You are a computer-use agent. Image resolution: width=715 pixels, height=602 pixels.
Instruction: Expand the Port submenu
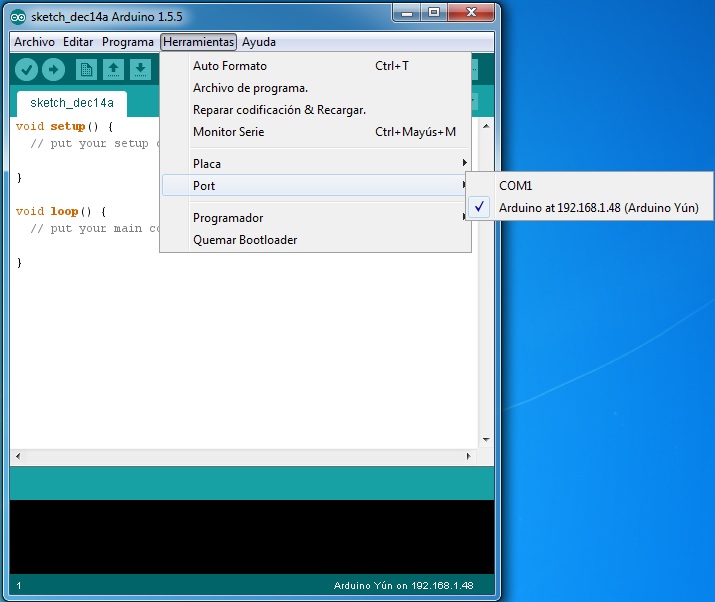pos(316,186)
